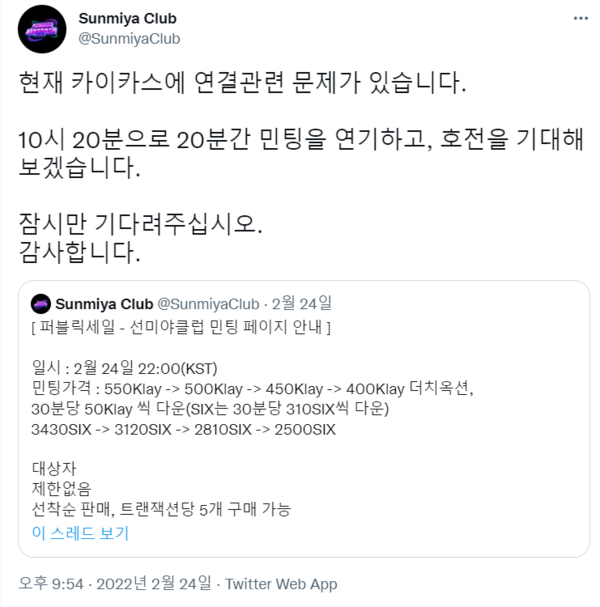Click the 오후 9:54 tweet timestamp
This screenshot has height=607, width=600.
pyautogui.click(x=51, y=583)
